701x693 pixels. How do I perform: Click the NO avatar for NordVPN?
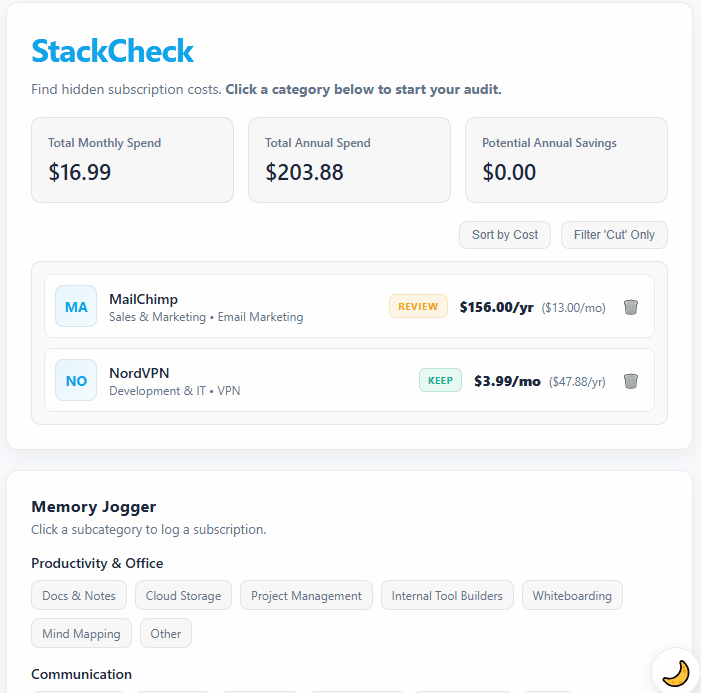tap(76, 380)
